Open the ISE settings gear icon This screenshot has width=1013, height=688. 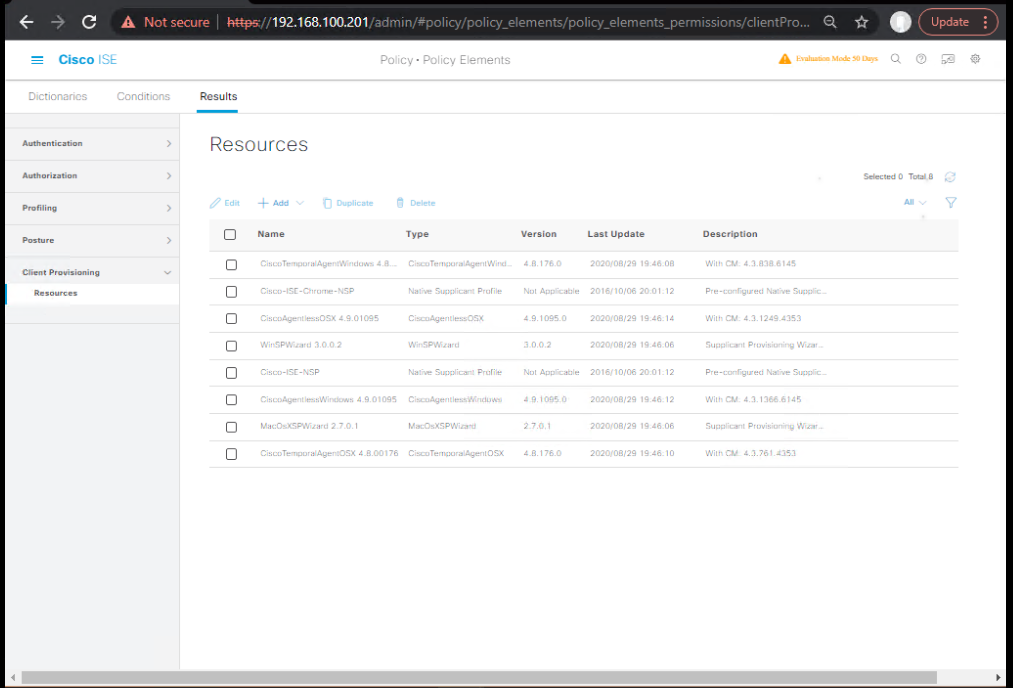point(975,59)
